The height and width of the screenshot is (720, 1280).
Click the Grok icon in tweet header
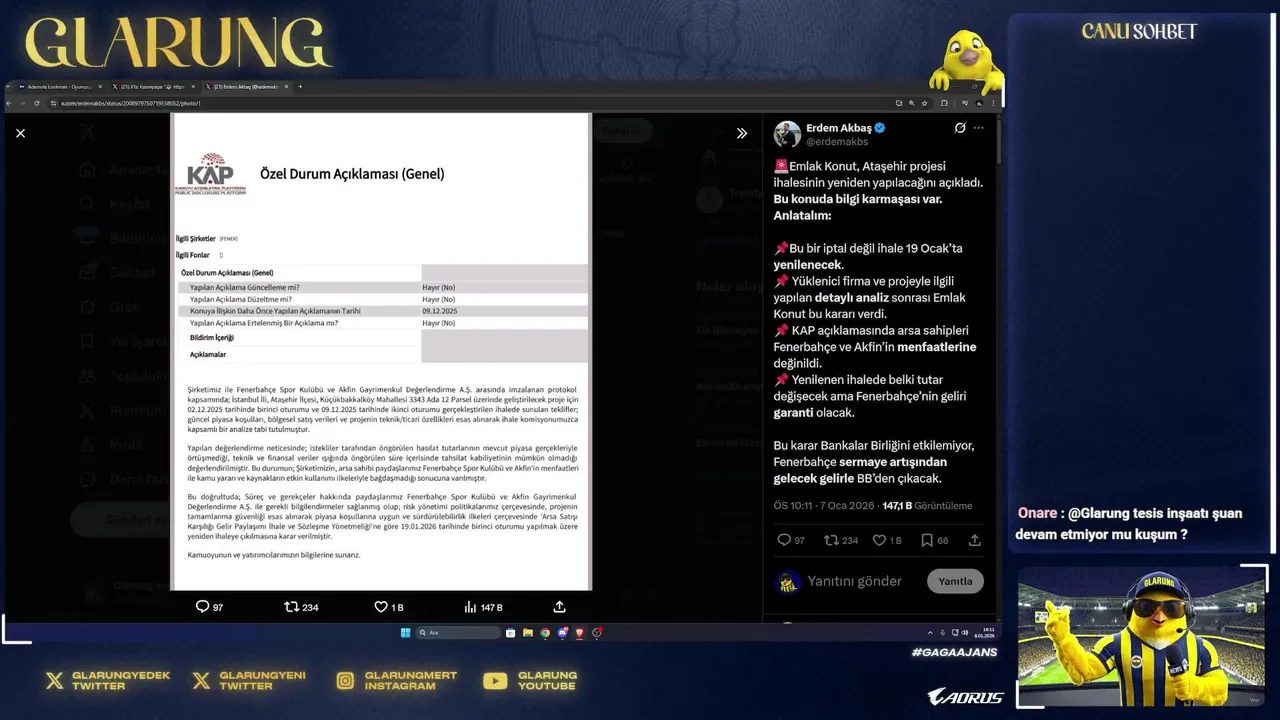point(960,128)
